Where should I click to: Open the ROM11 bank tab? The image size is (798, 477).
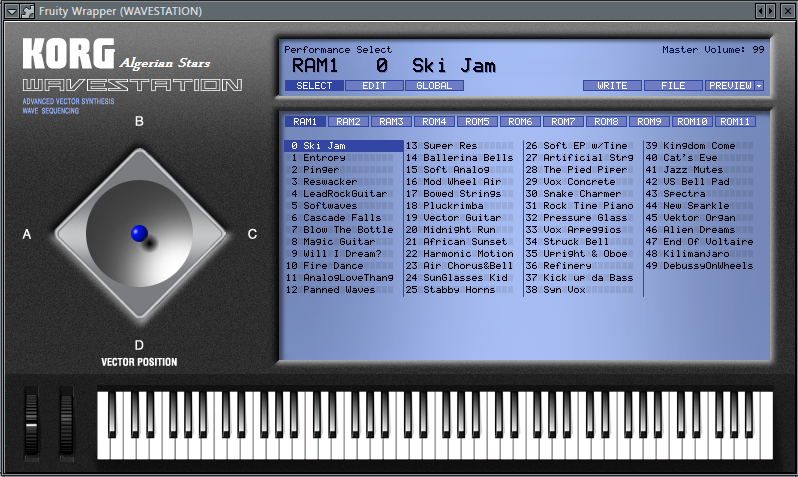tap(735, 122)
